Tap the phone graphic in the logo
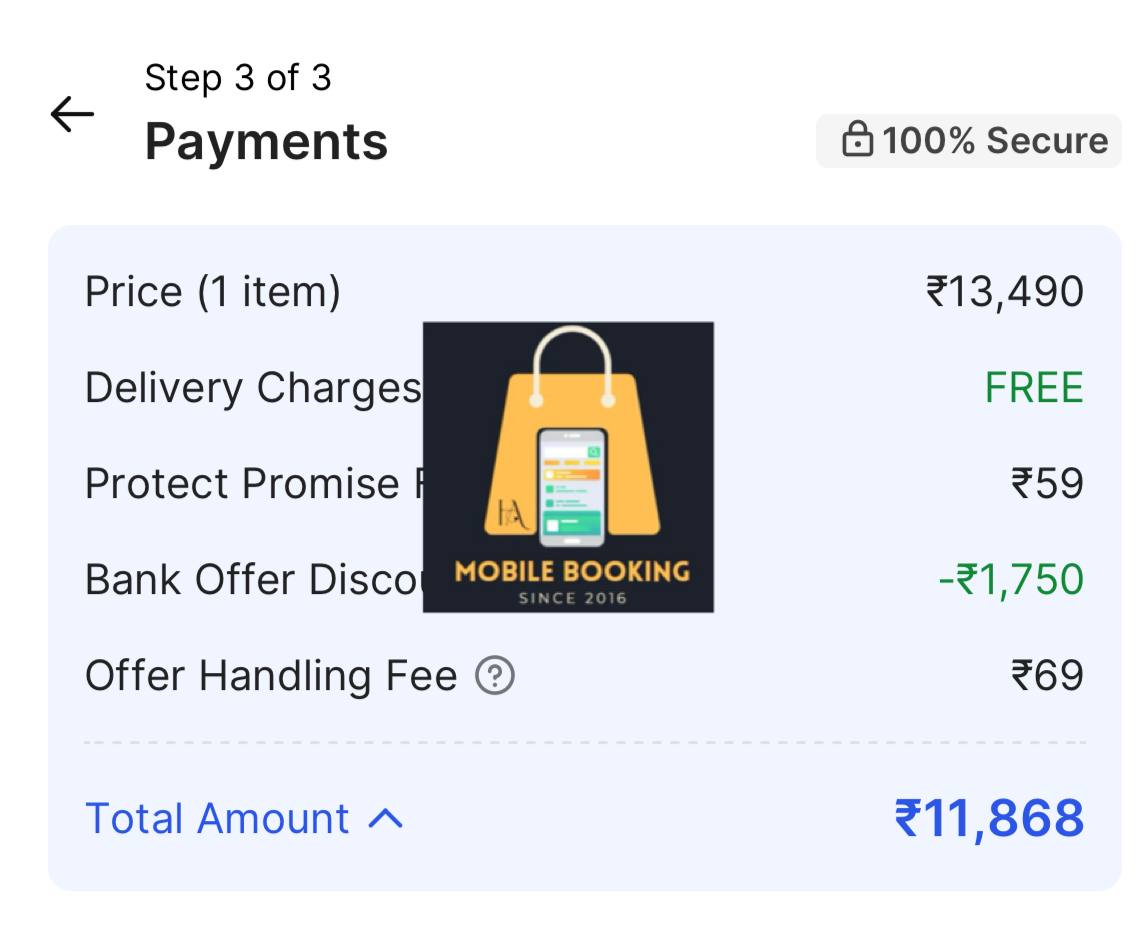 point(571,487)
